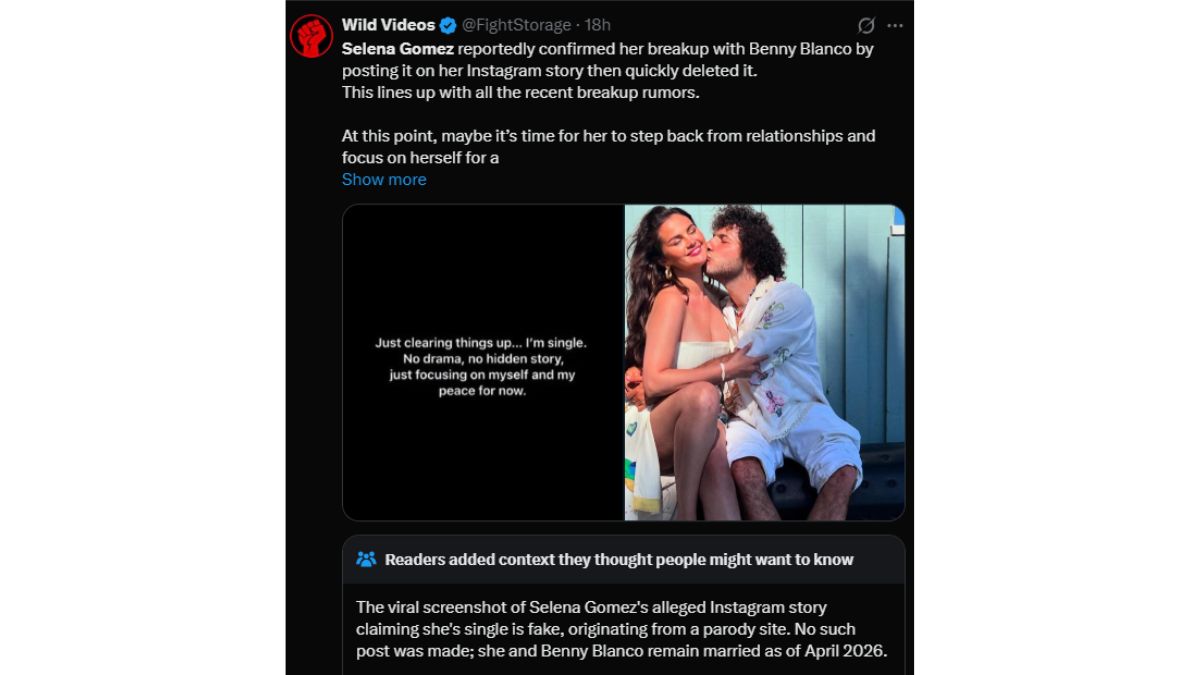This screenshot has height=675, width=1200.
Task: Click the bold Selena Gomez text
Action: (x=398, y=49)
